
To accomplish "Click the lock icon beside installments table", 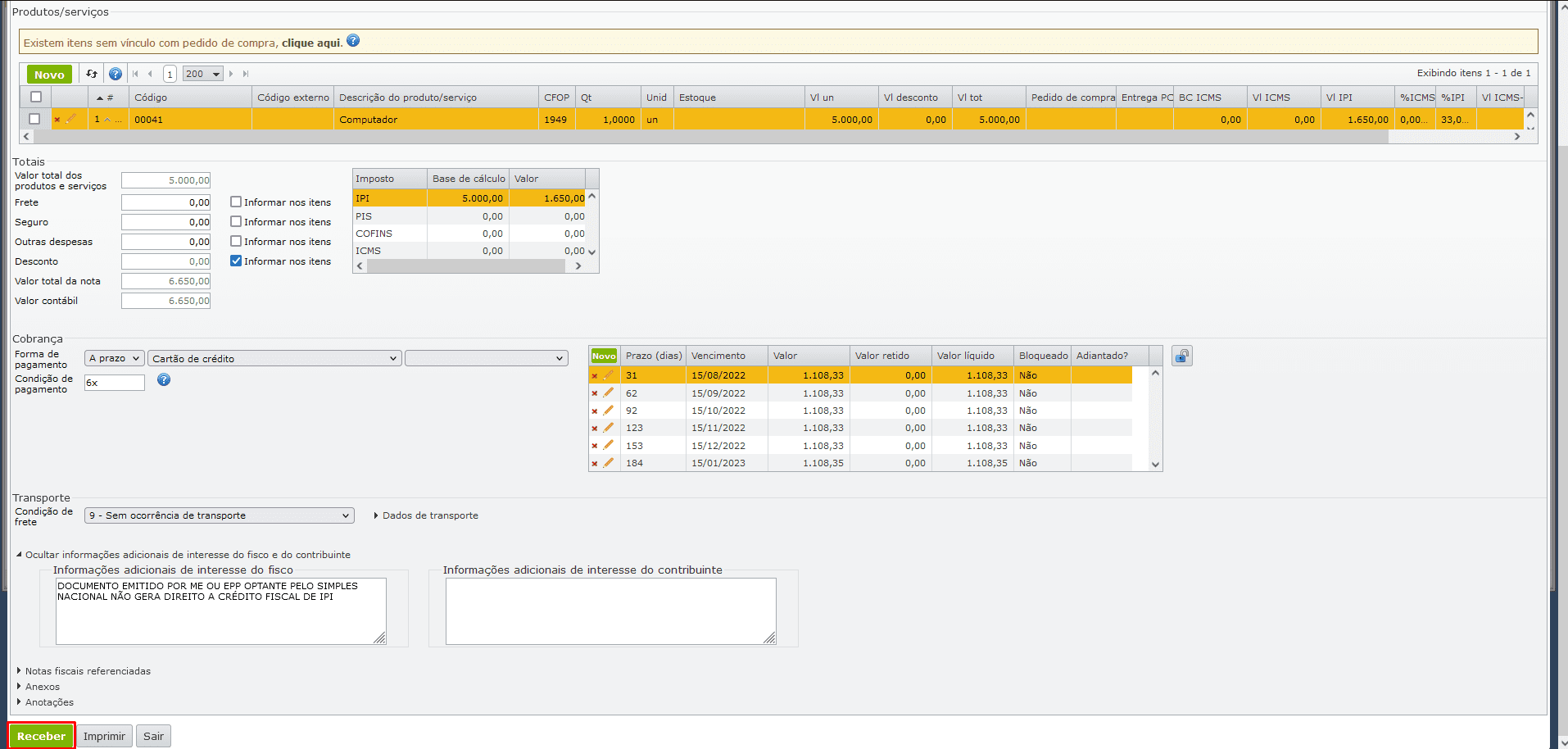I will point(1181,356).
